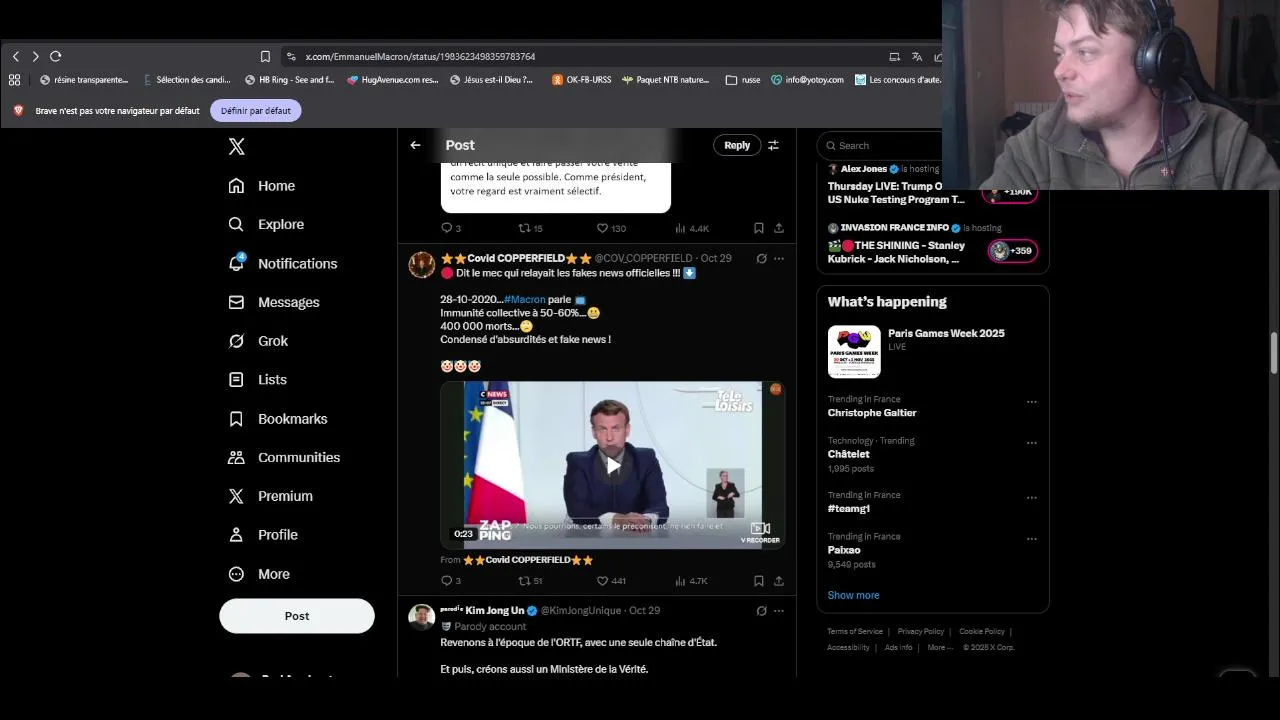The image size is (1280, 720).
Task: Open Lists in sidebar
Action: pyautogui.click(x=258, y=380)
